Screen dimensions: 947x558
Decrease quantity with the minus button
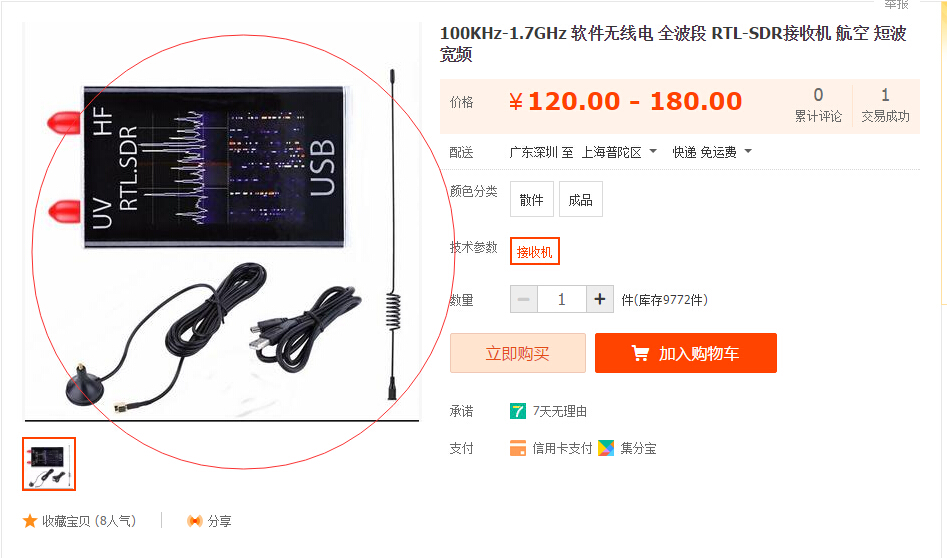524,299
